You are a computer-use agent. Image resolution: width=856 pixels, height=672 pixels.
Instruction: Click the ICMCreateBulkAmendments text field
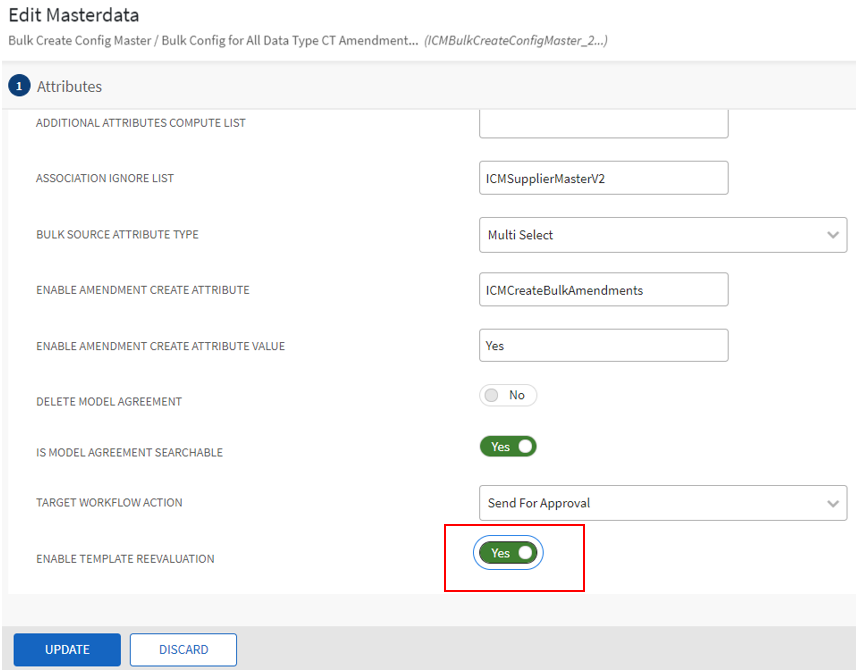603,290
